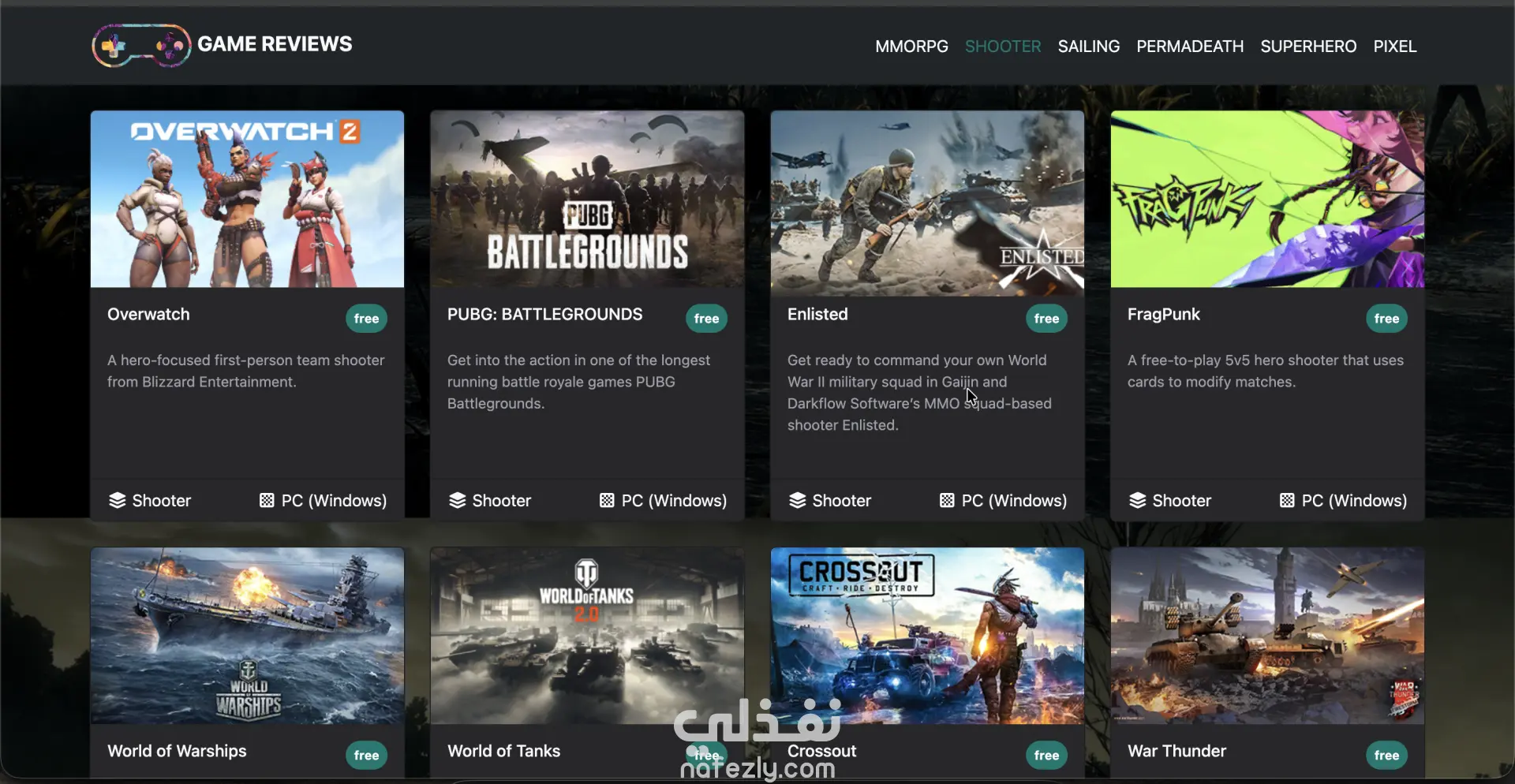Click the platform icon on FragPunk card
This screenshot has height=784, width=1515.
1287,501
